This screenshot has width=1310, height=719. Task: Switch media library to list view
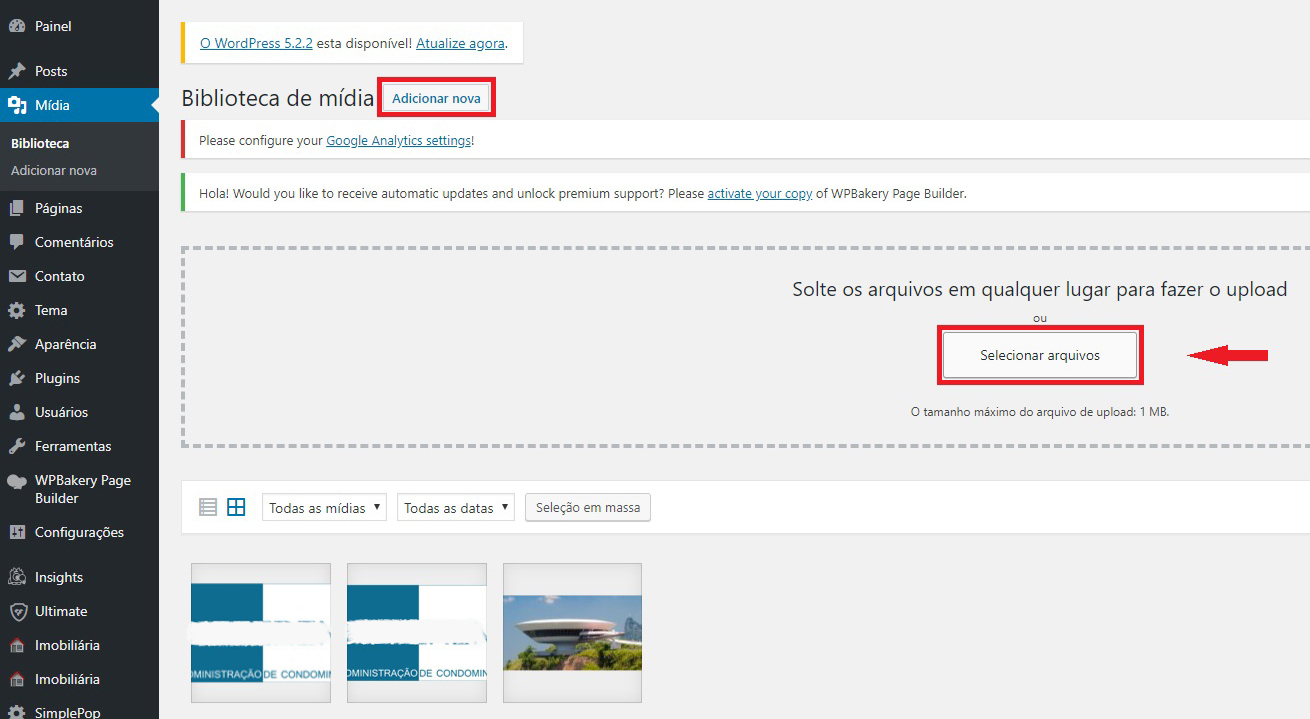pos(208,506)
